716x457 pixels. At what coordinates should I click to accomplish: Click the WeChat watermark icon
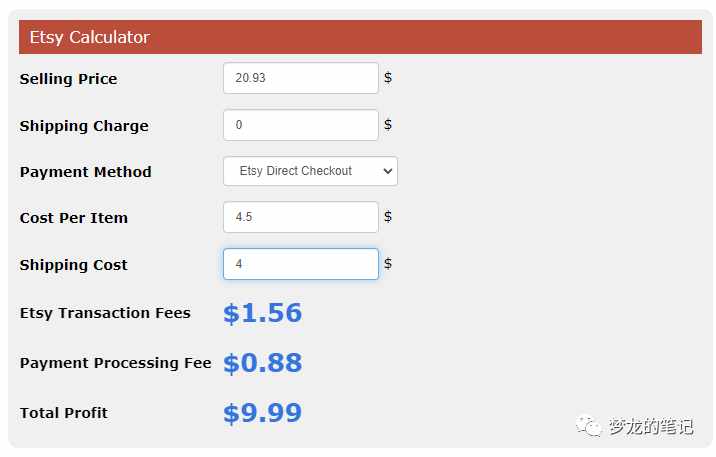(x=589, y=426)
